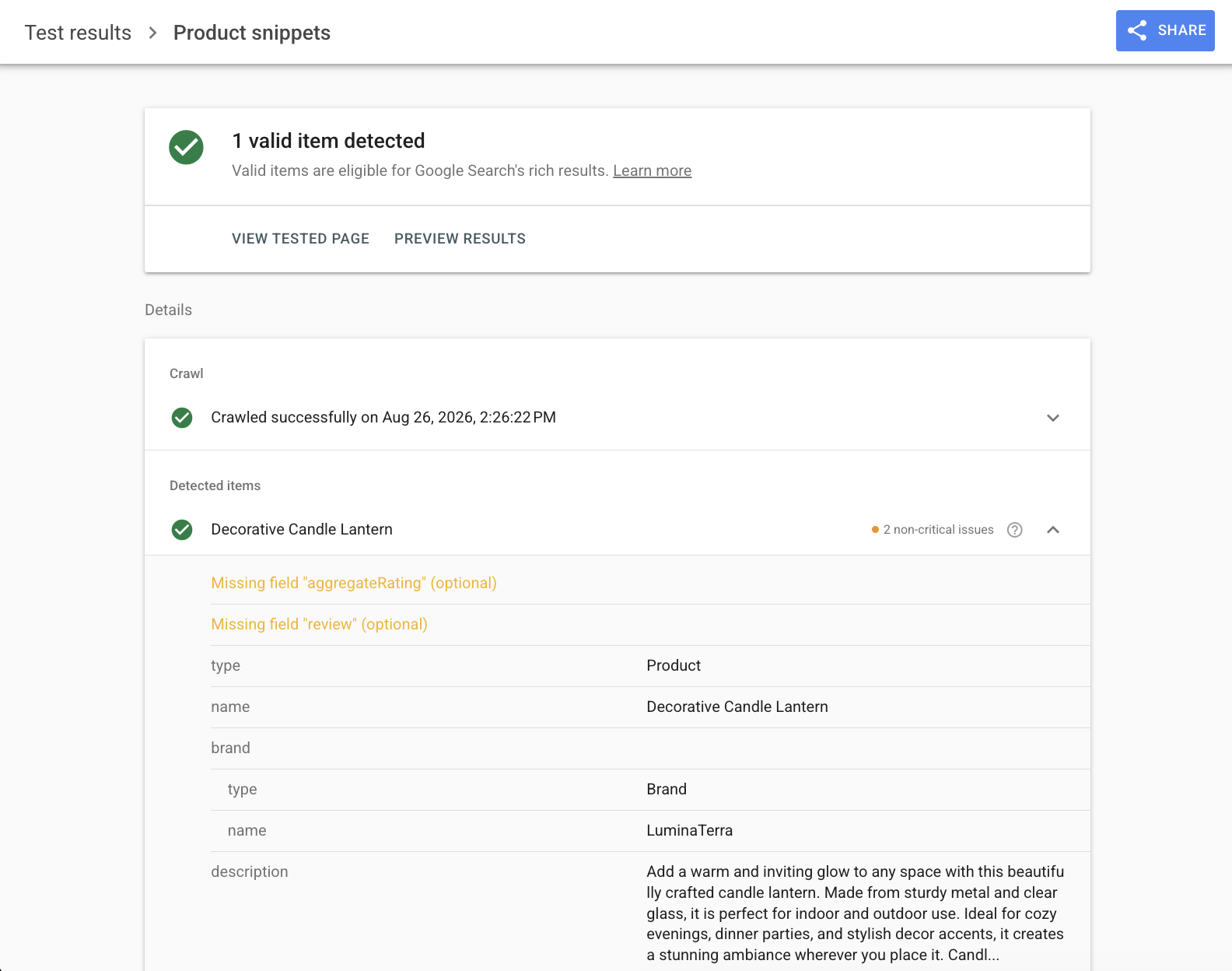Open help for non-critical issues

pos(1015,530)
